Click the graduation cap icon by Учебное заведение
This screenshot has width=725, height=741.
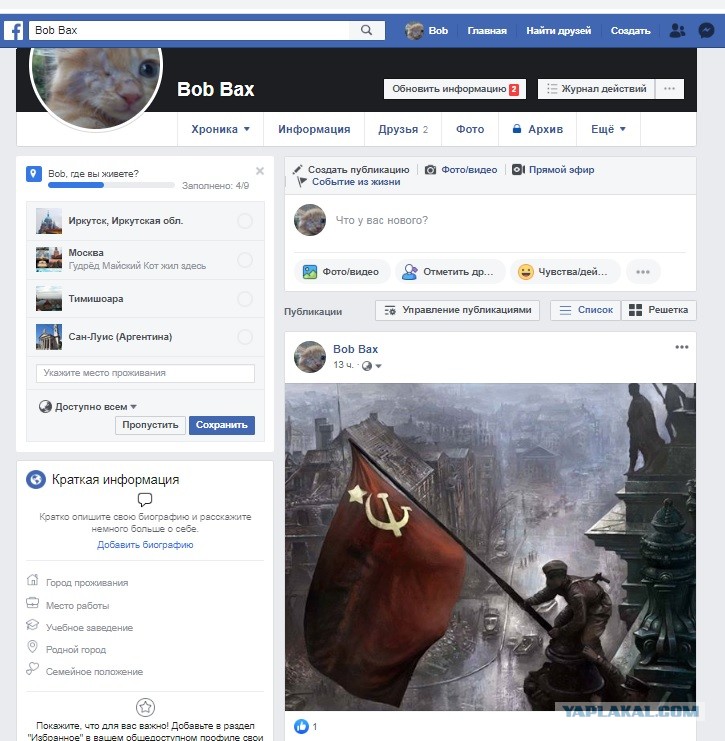pyautogui.click(x=32, y=625)
